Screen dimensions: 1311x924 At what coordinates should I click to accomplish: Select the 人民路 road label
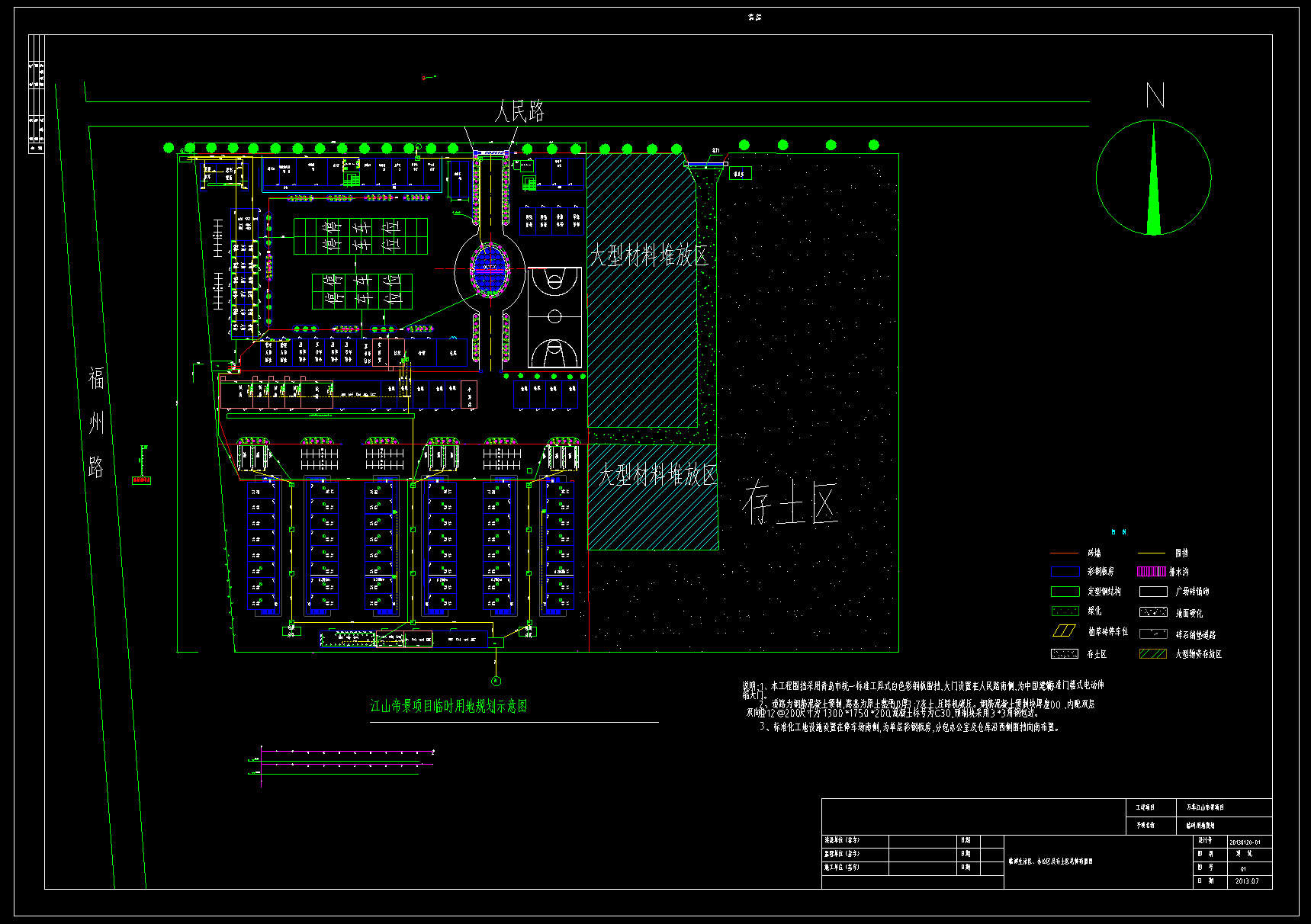tap(519, 111)
